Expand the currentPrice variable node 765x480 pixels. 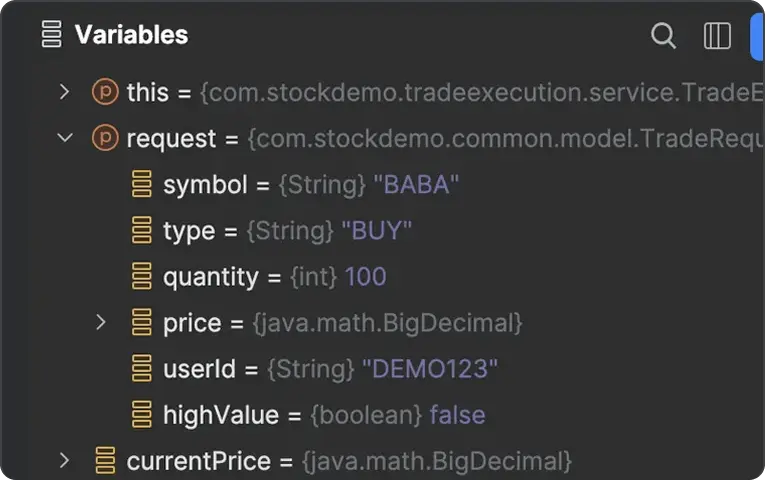(x=65, y=461)
